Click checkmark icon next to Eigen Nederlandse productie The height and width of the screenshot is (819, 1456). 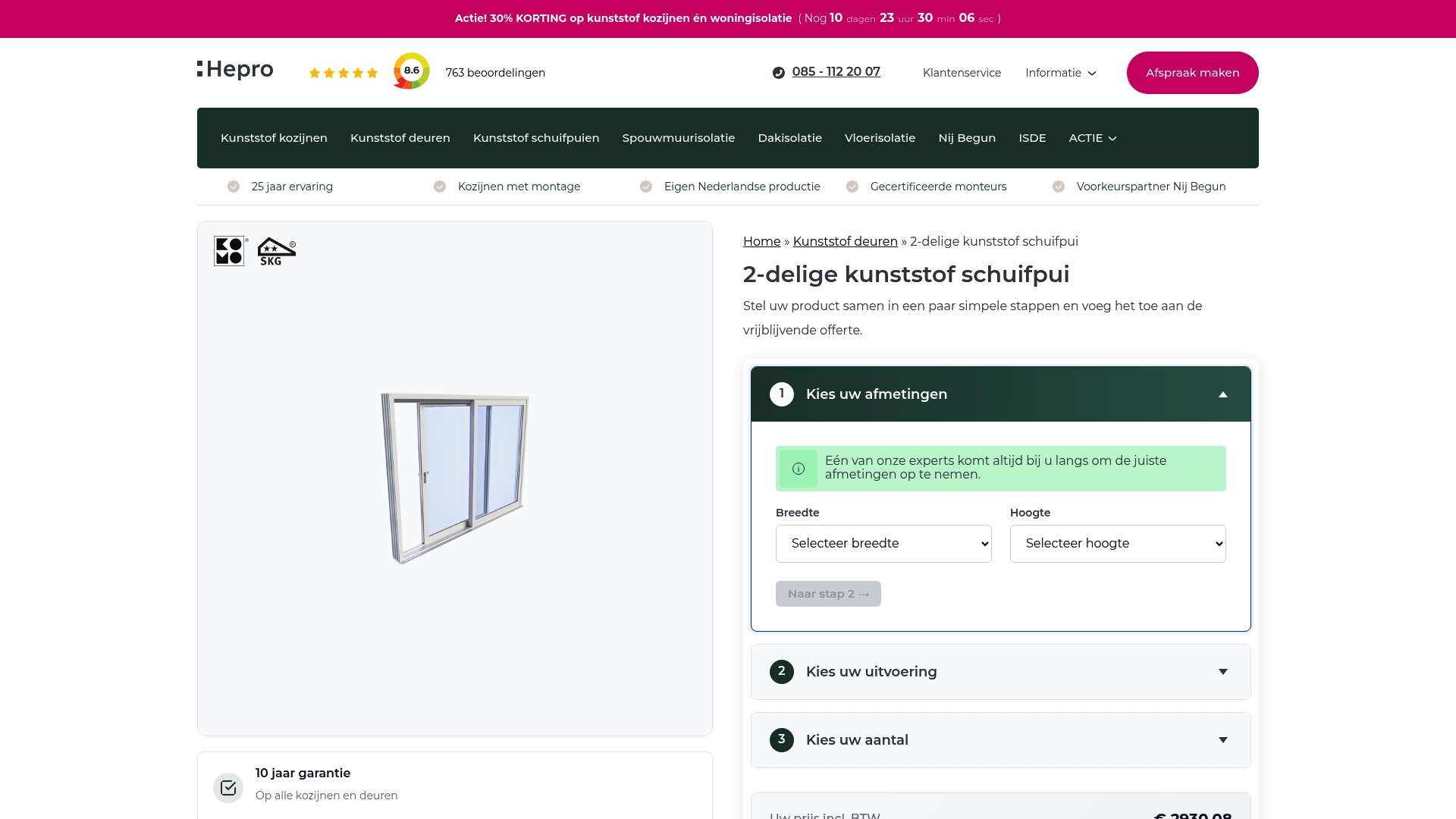[646, 187]
